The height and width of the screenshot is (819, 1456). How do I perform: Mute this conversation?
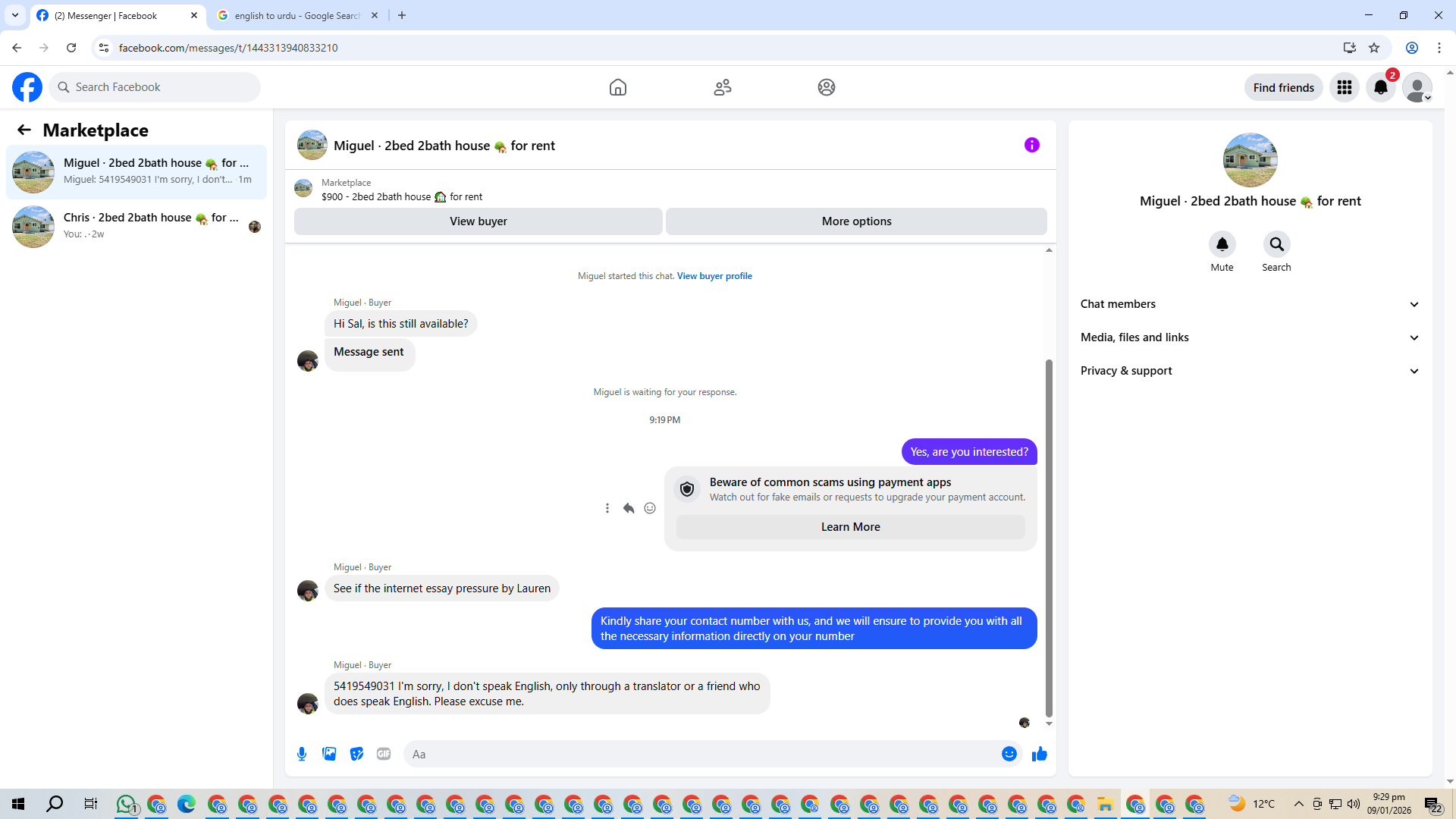pyautogui.click(x=1222, y=244)
